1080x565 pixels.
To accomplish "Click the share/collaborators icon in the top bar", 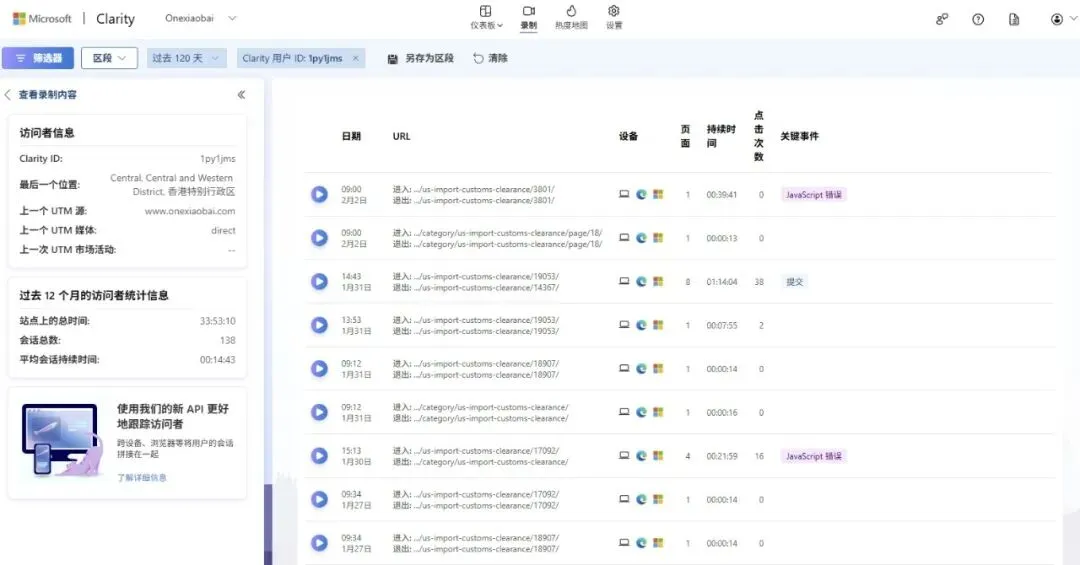I will (x=942, y=19).
